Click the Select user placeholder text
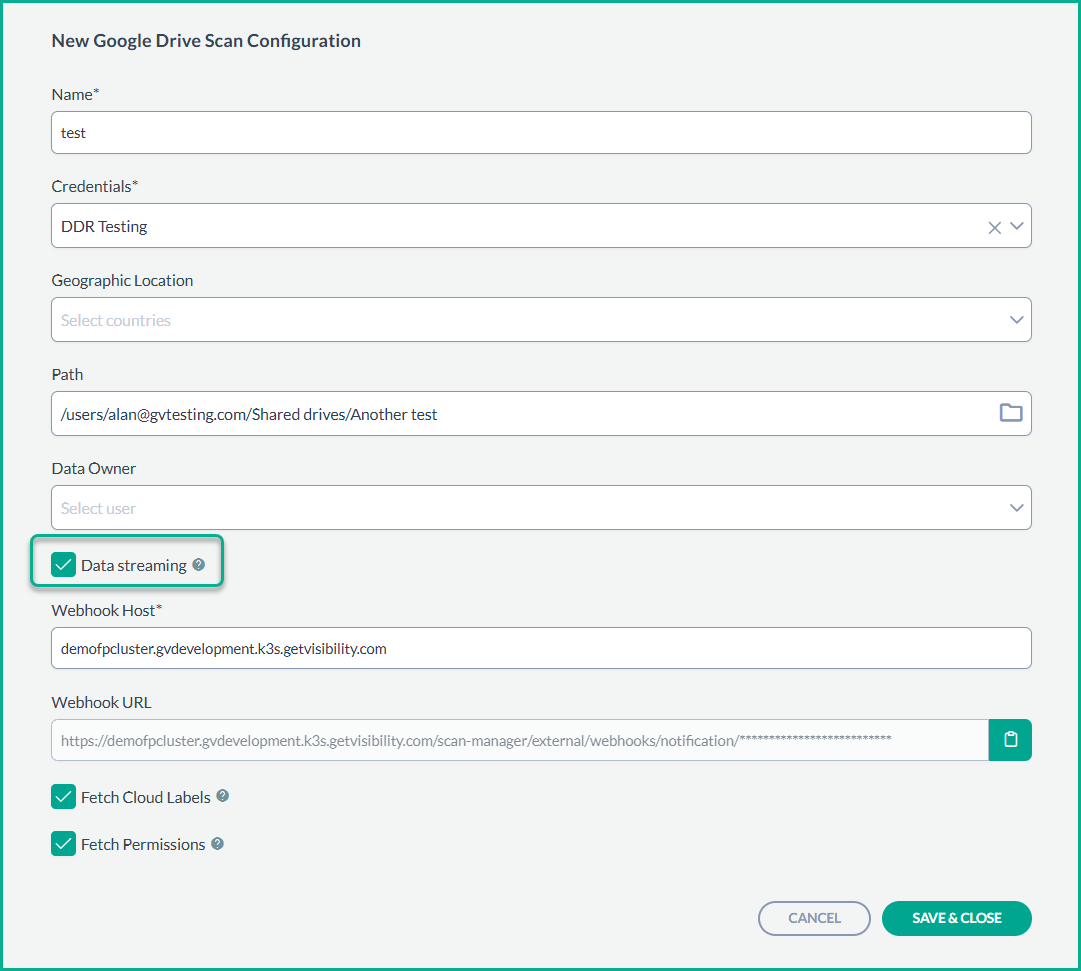 (98, 509)
